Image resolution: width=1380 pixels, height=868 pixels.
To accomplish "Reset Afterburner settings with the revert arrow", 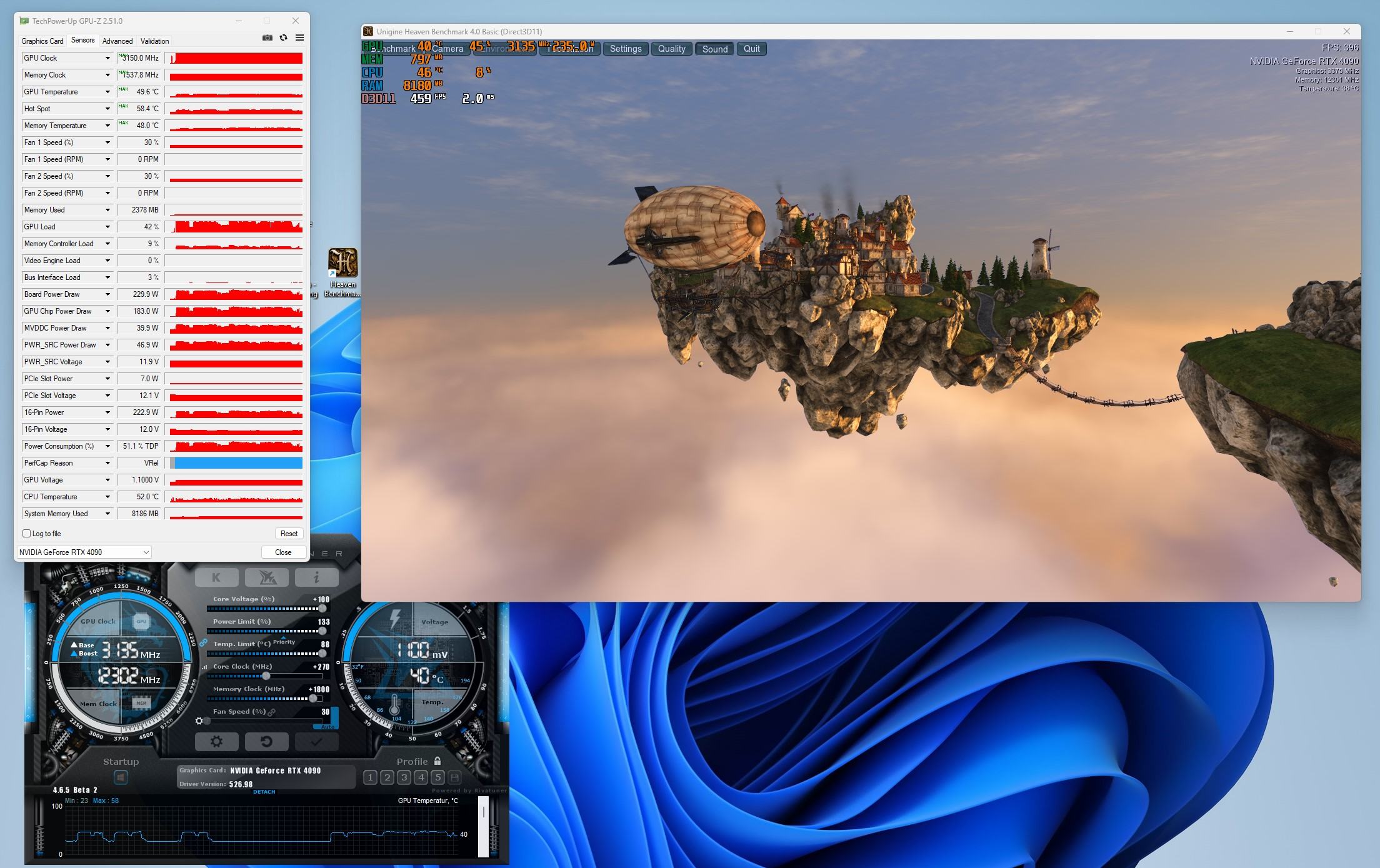I will pyautogui.click(x=267, y=741).
